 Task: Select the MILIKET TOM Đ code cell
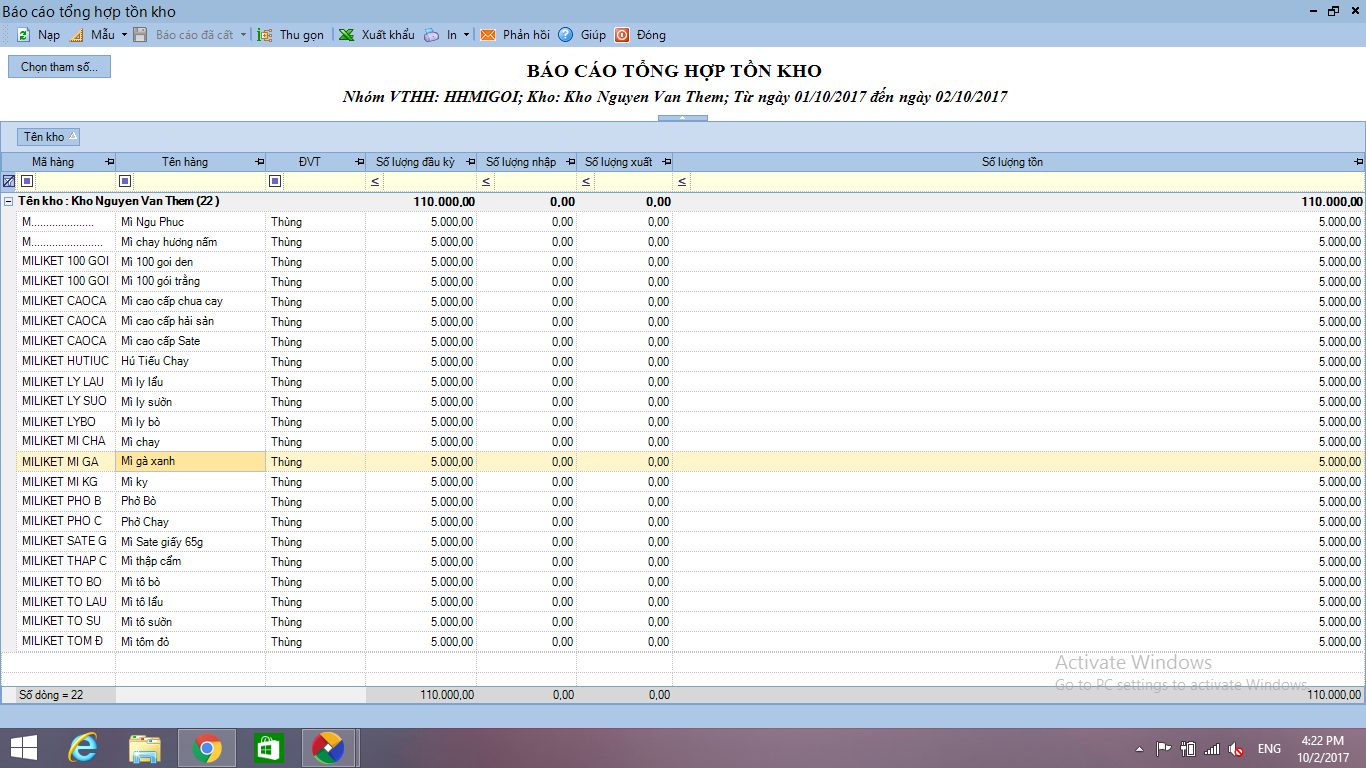(66, 642)
